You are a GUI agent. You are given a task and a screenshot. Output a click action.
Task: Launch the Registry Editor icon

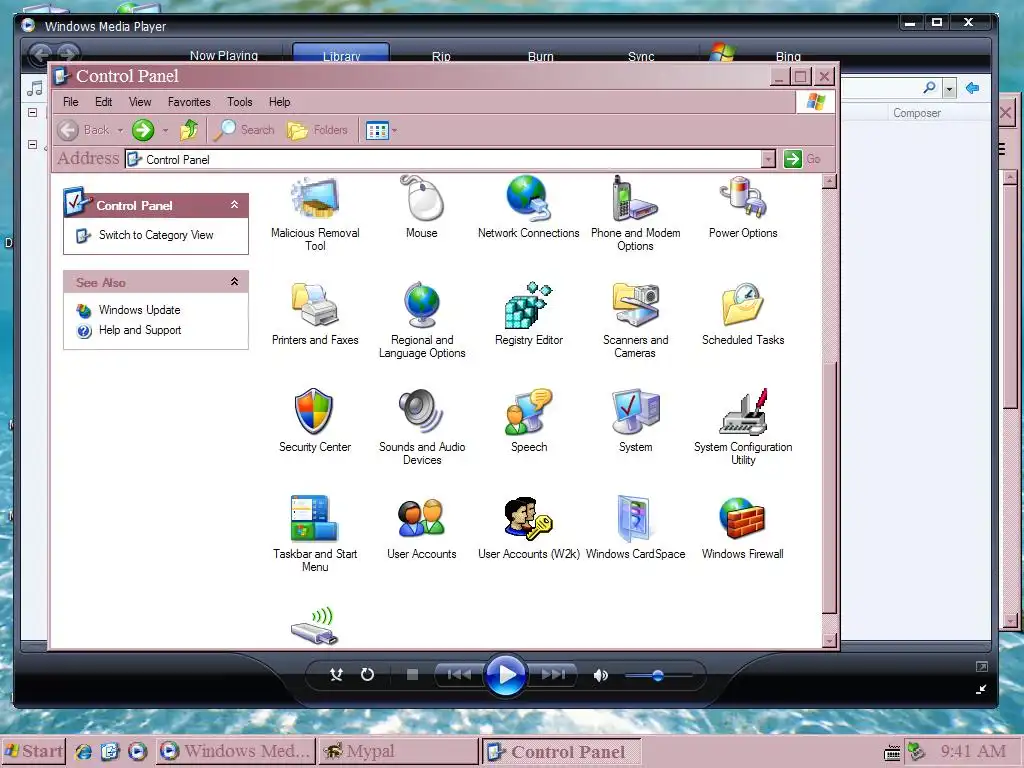click(x=528, y=314)
